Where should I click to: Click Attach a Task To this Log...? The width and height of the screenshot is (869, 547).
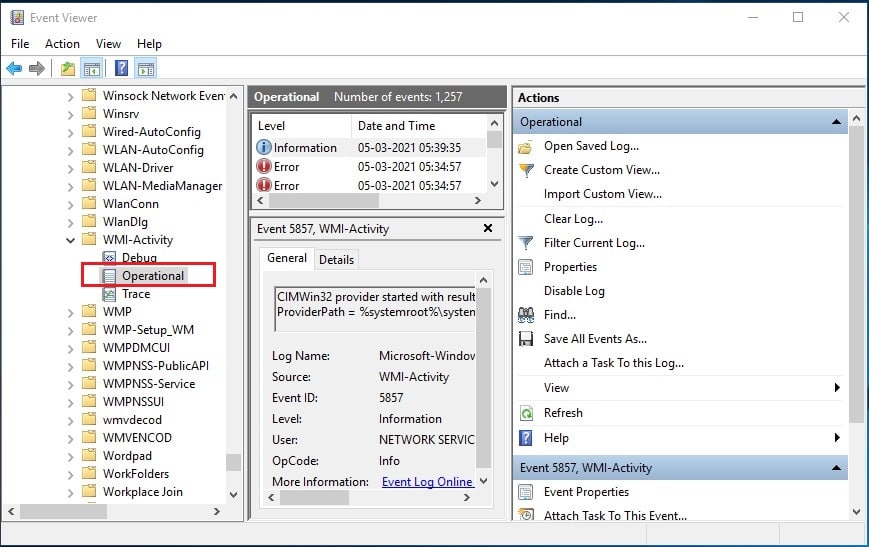pyautogui.click(x=614, y=363)
